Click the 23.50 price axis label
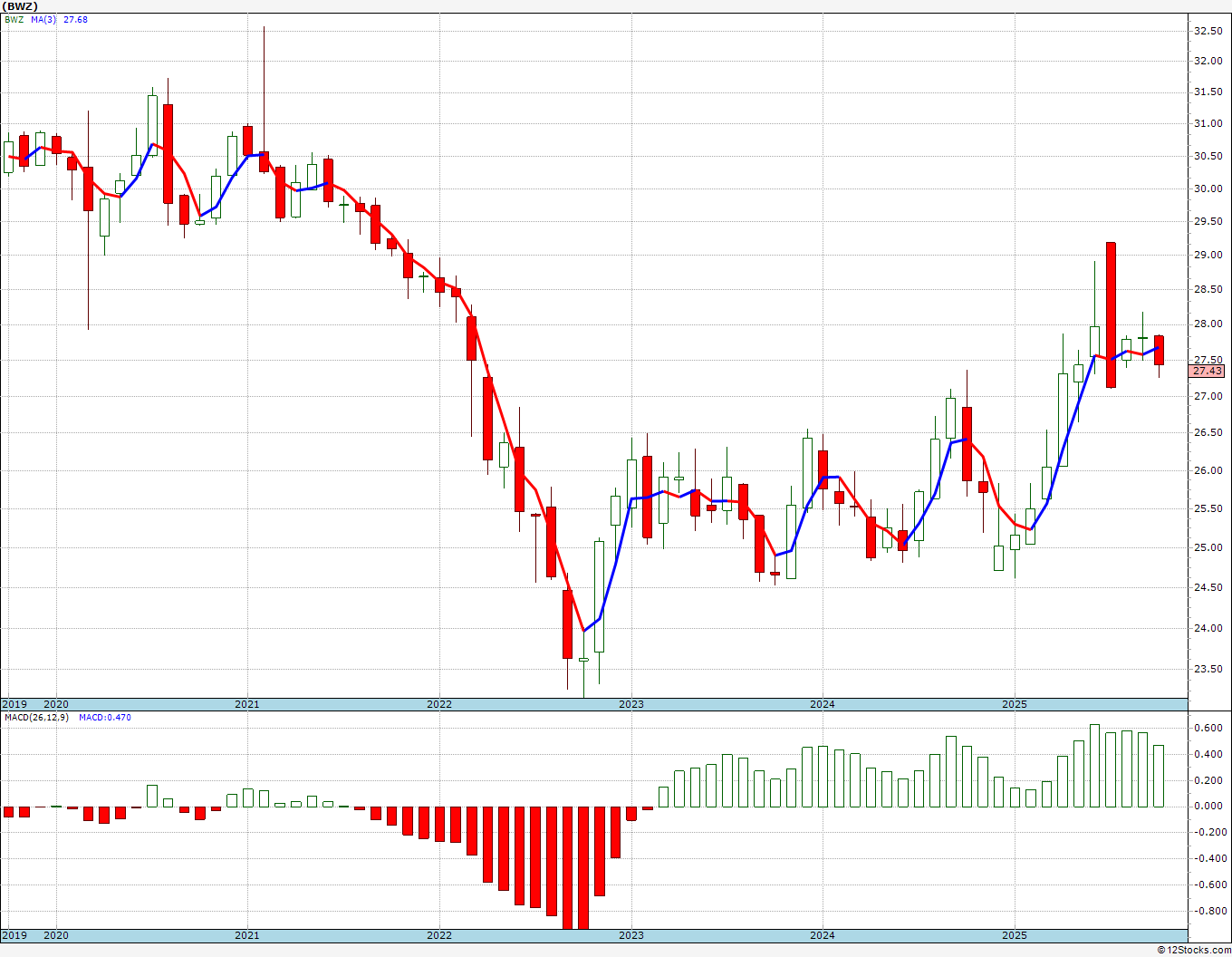Image resolution: width=1232 pixels, height=957 pixels. (x=1208, y=670)
